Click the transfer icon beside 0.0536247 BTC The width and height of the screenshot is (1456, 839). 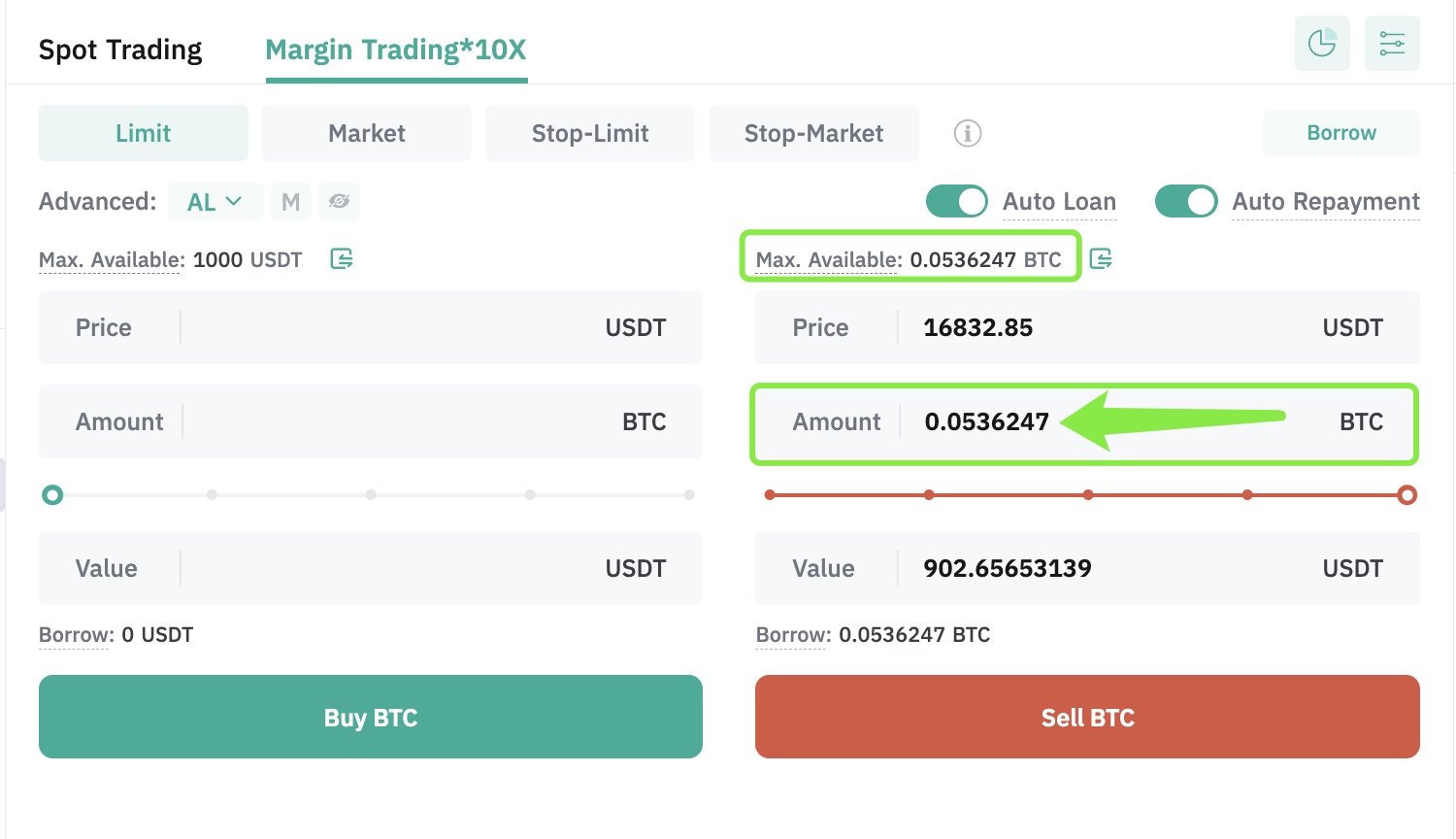pyautogui.click(x=1101, y=258)
